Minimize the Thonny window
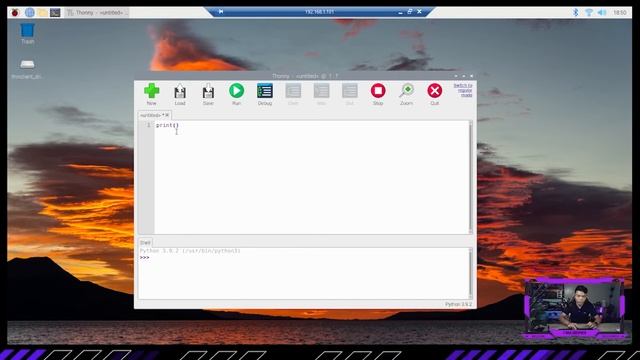Viewport: 640px width, 360px height. [456, 76]
